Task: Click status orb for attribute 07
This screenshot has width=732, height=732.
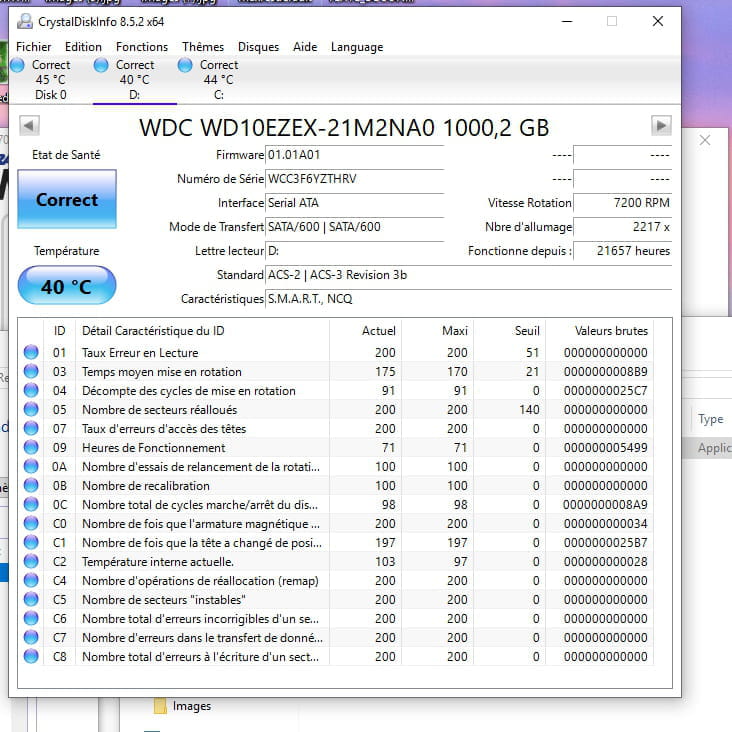Action: 31,428
